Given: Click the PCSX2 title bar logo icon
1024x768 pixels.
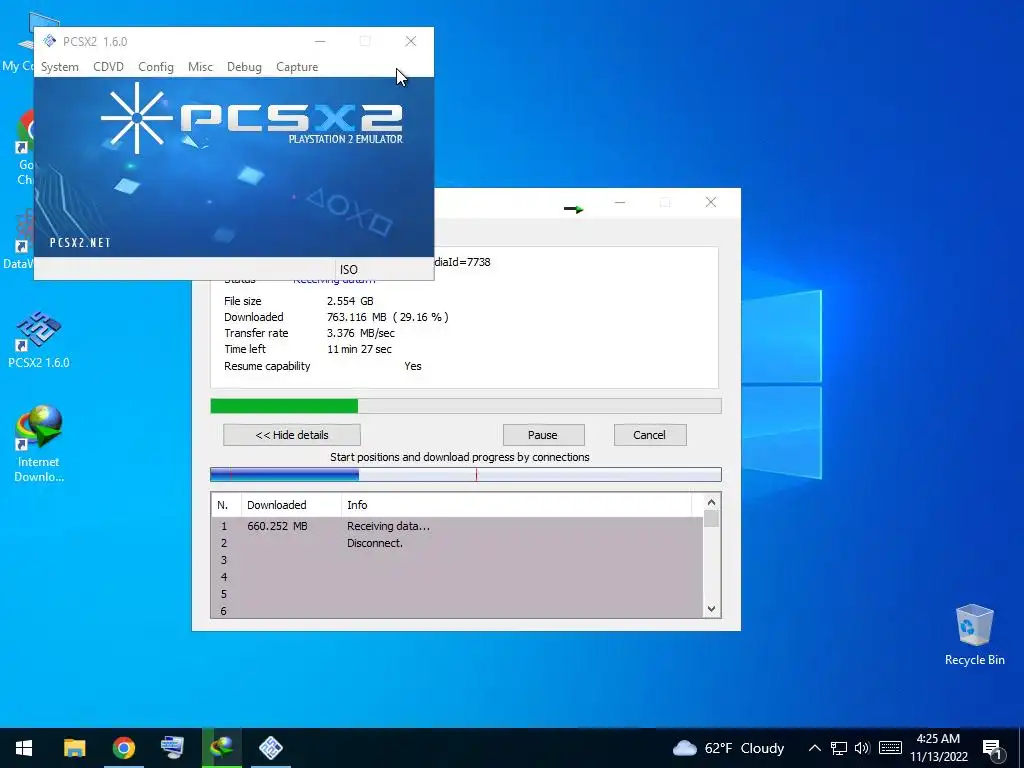Looking at the screenshot, I should coord(50,41).
